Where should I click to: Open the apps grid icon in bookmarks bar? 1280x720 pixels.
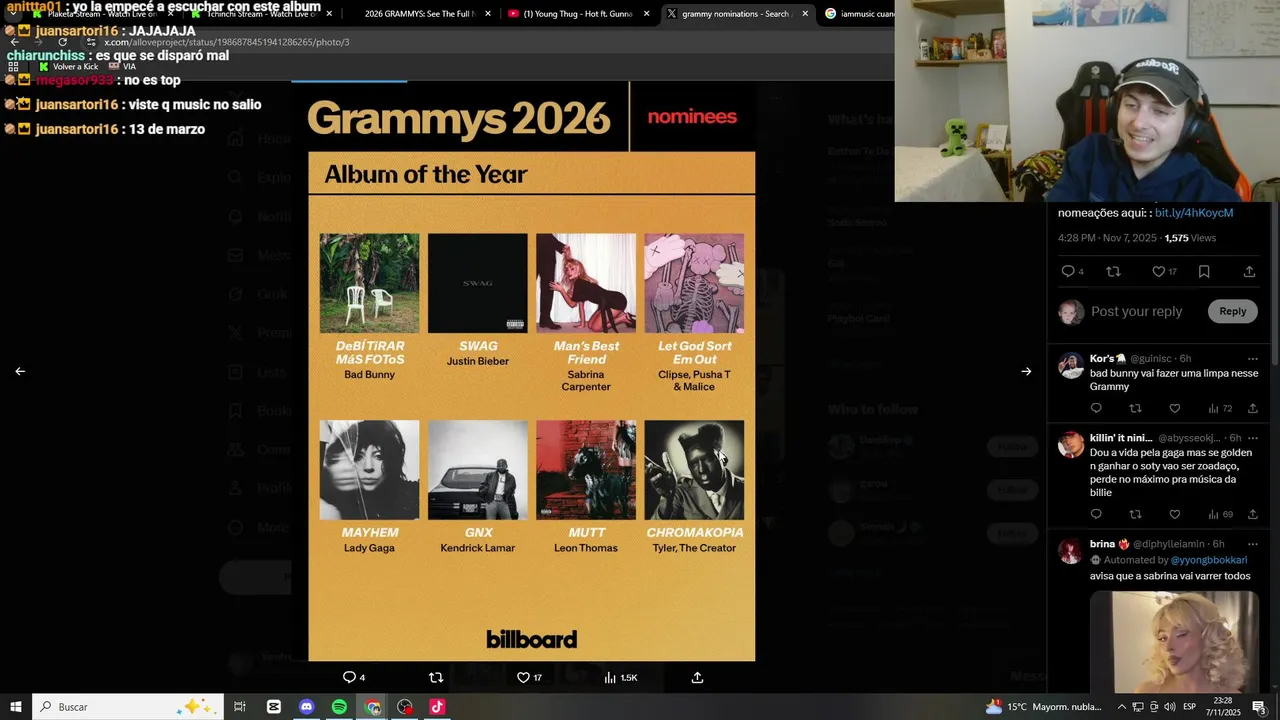tap(13, 66)
